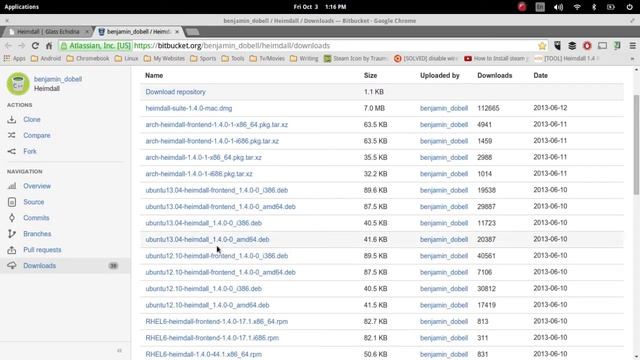Image resolution: width=640 pixels, height=360 pixels.
Task: Click the layers stack extension icon
Action: point(572,46)
